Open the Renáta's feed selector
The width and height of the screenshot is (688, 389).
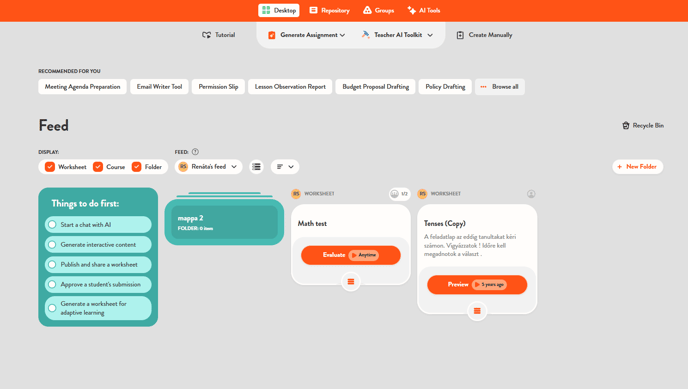(208, 167)
